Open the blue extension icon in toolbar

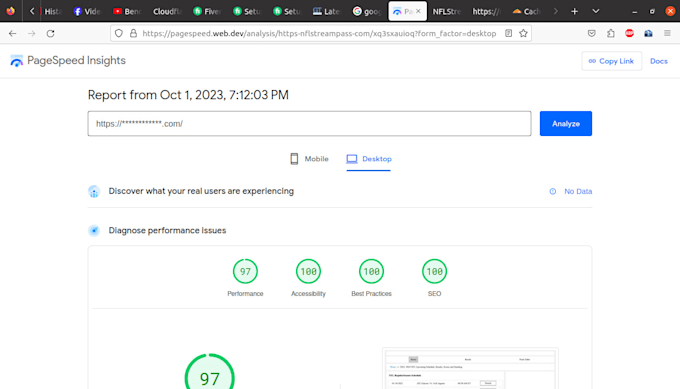click(648, 33)
